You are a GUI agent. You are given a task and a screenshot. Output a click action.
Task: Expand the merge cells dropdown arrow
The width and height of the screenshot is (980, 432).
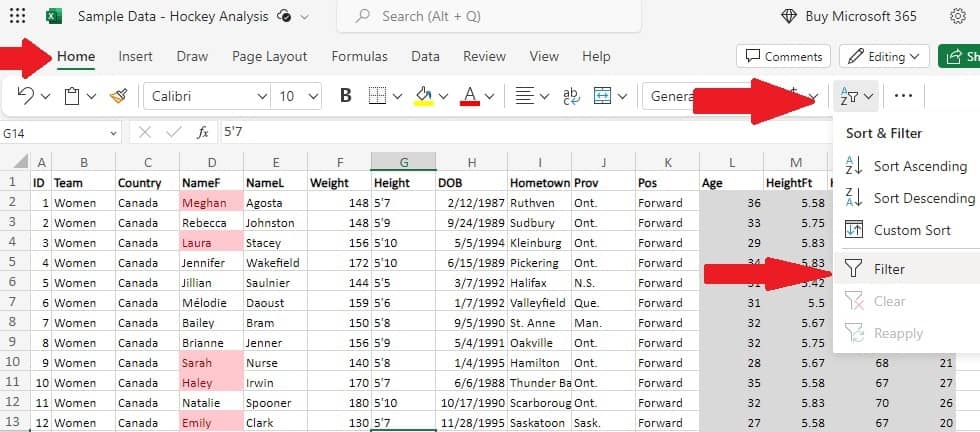622,96
